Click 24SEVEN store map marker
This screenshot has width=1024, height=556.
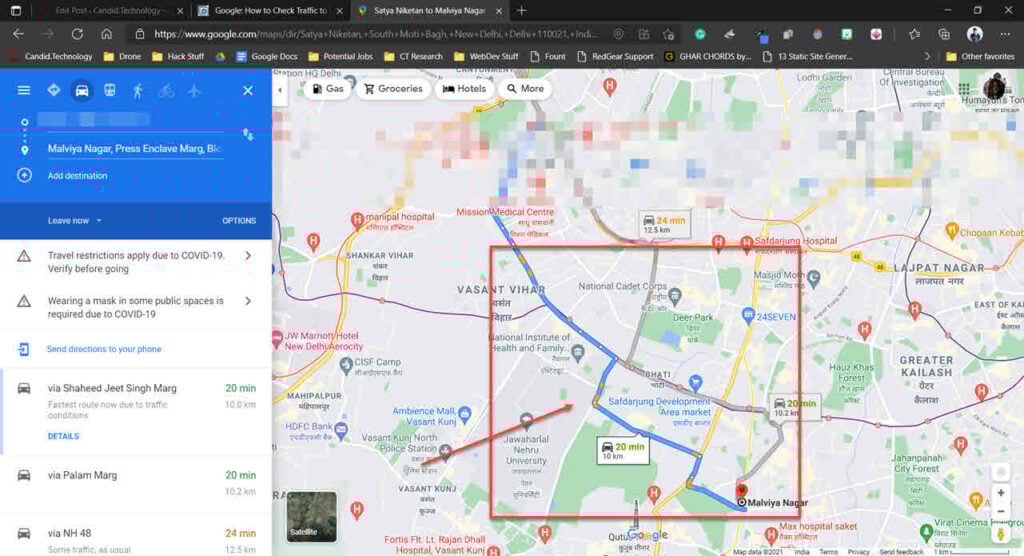click(748, 316)
